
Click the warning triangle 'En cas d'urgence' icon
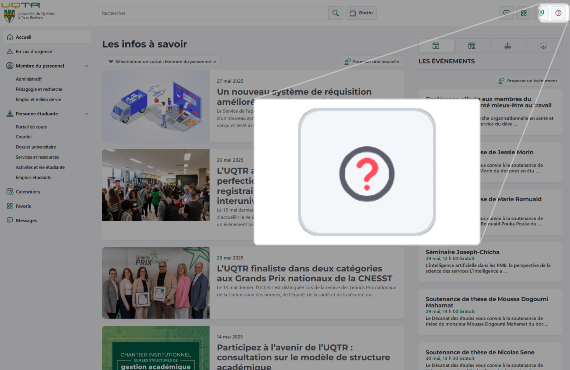click(x=10, y=52)
